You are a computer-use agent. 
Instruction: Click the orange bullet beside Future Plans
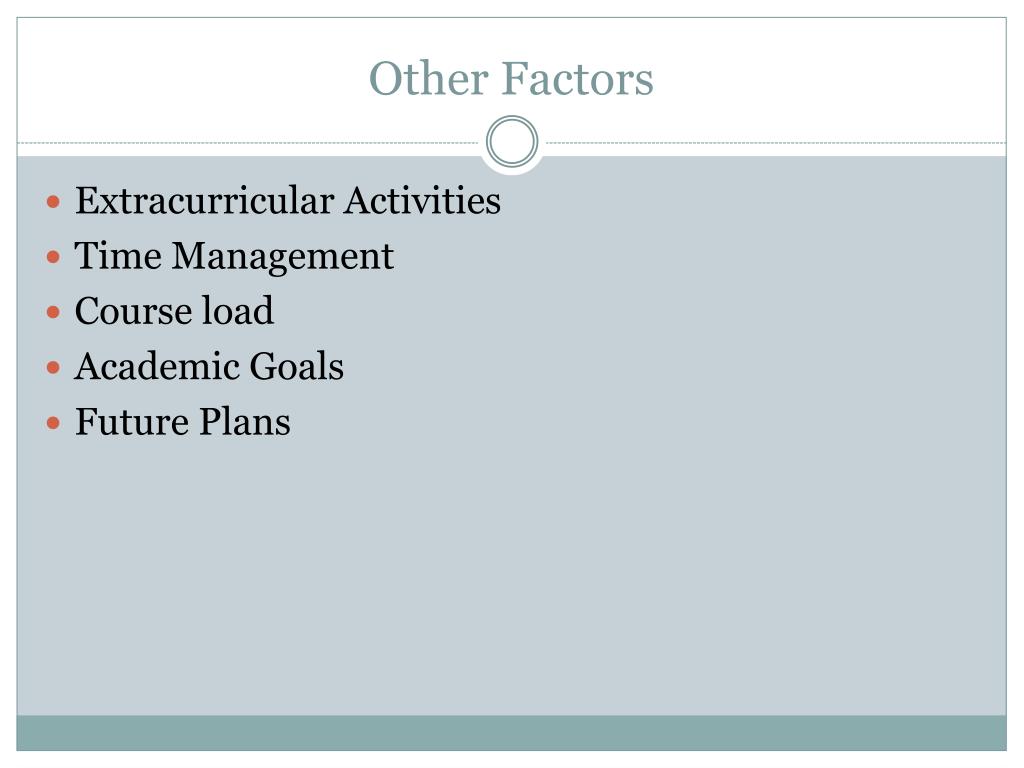(54, 423)
